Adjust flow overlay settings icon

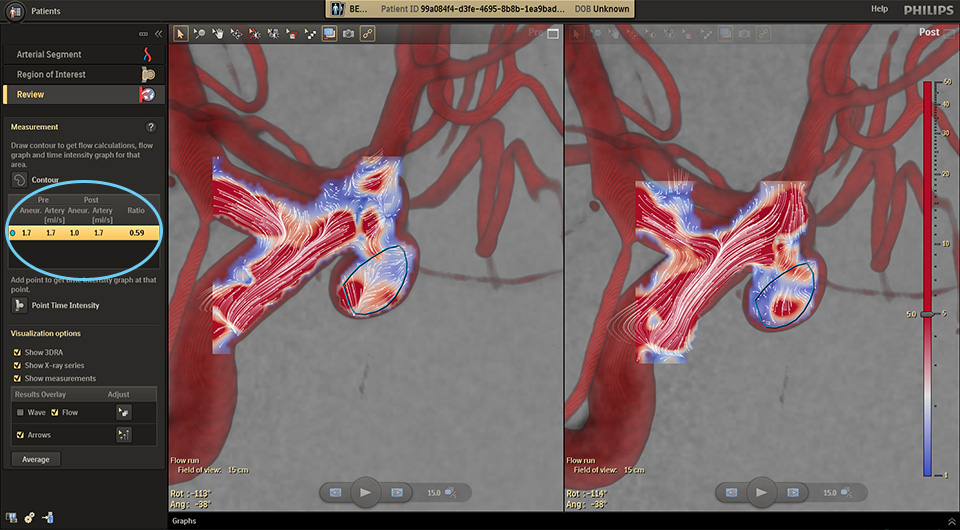point(124,412)
